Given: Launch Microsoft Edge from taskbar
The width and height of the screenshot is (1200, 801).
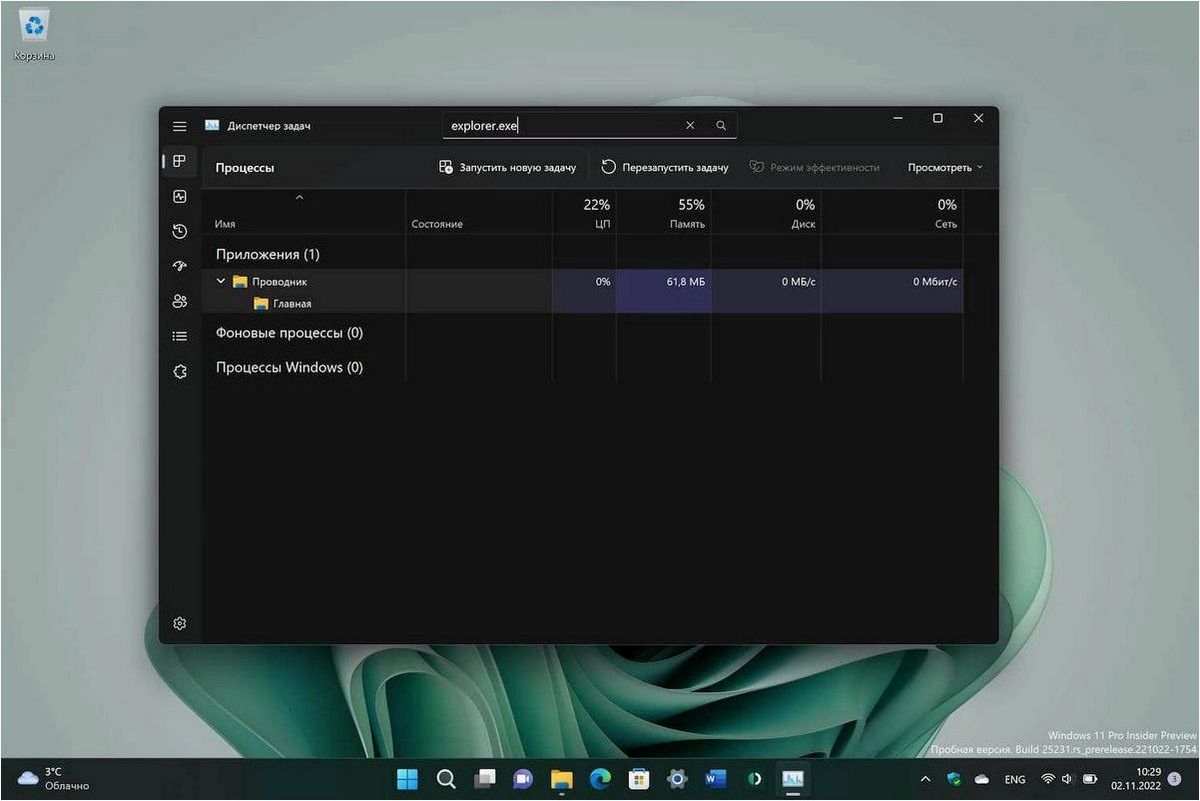Looking at the screenshot, I should click(x=600, y=779).
